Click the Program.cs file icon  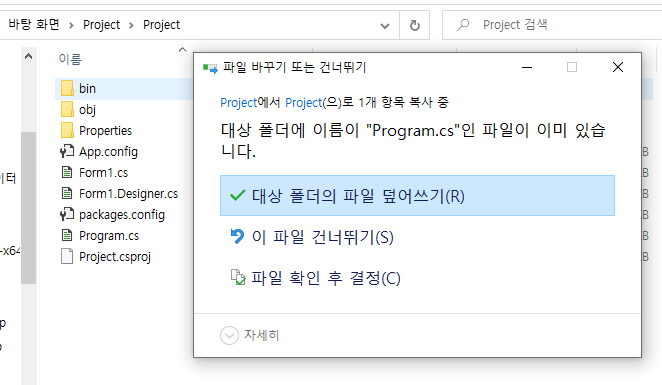point(67,235)
